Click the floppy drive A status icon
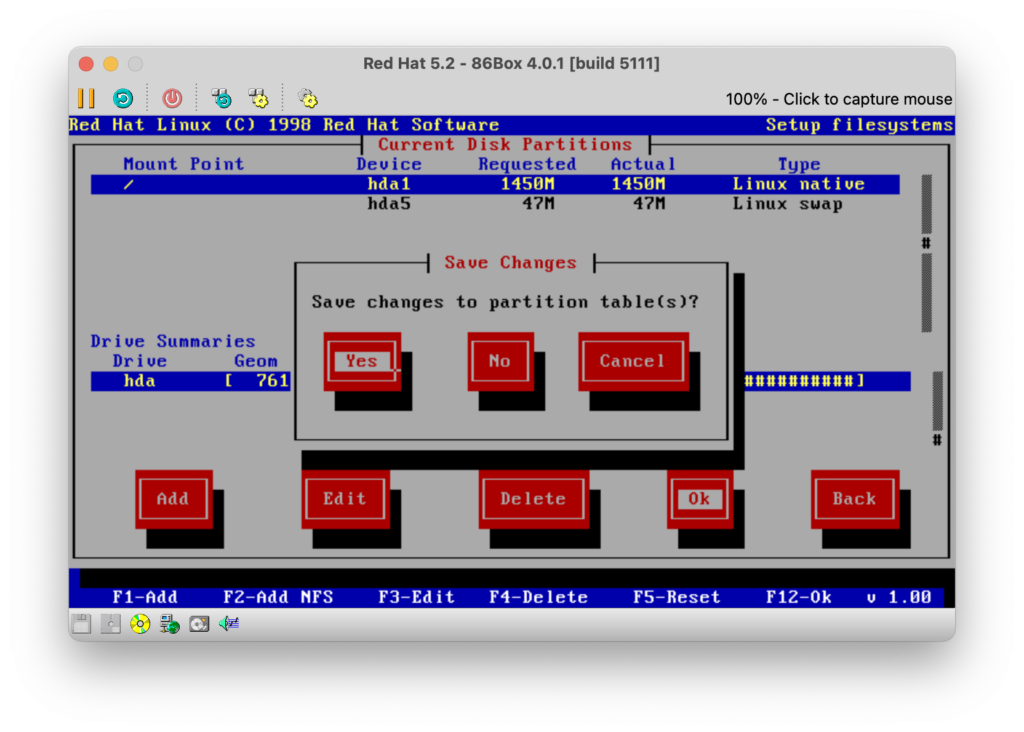This screenshot has height=732, width=1024. tap(82, 624)
